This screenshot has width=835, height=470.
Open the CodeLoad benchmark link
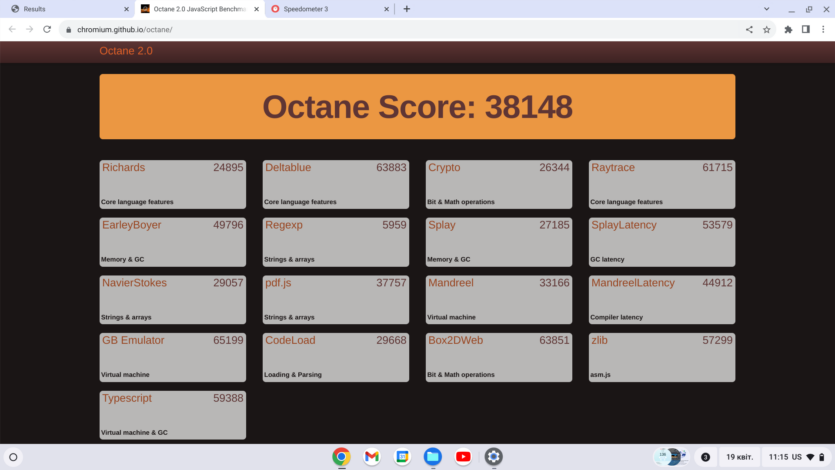(x=290, y=340)
